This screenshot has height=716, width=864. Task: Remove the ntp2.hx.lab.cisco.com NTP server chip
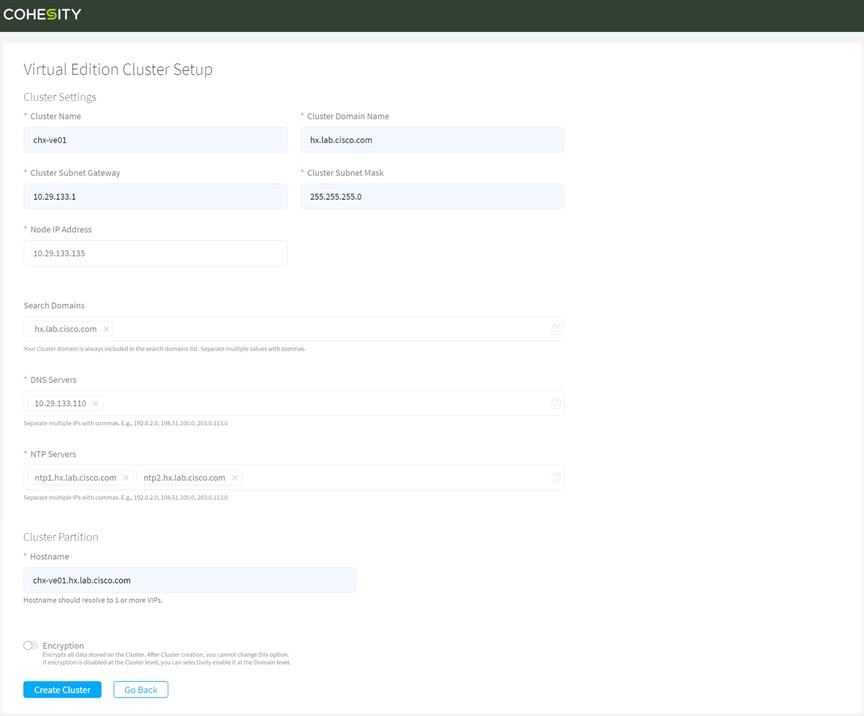tap(234, 477)
